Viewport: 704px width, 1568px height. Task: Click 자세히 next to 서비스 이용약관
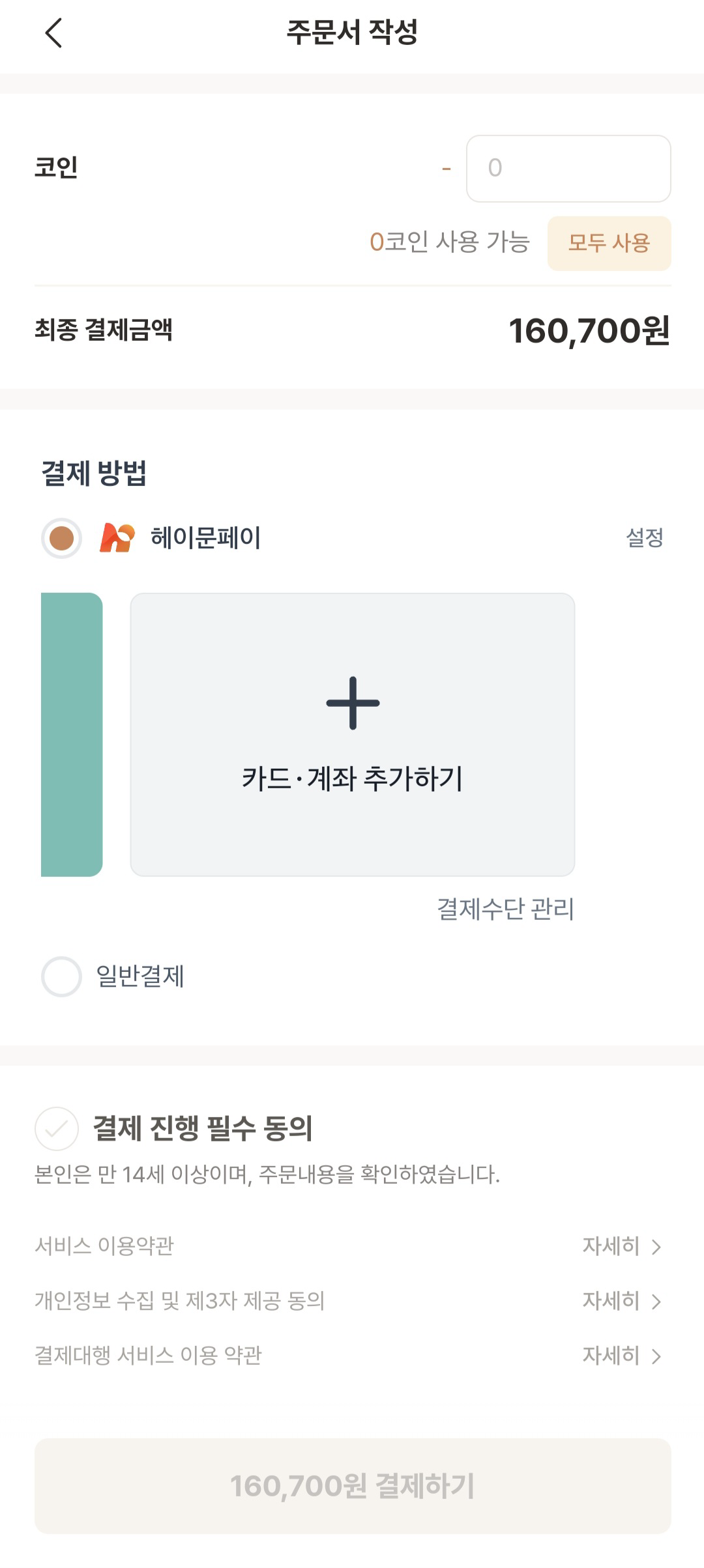click(x=611, y=1246)
